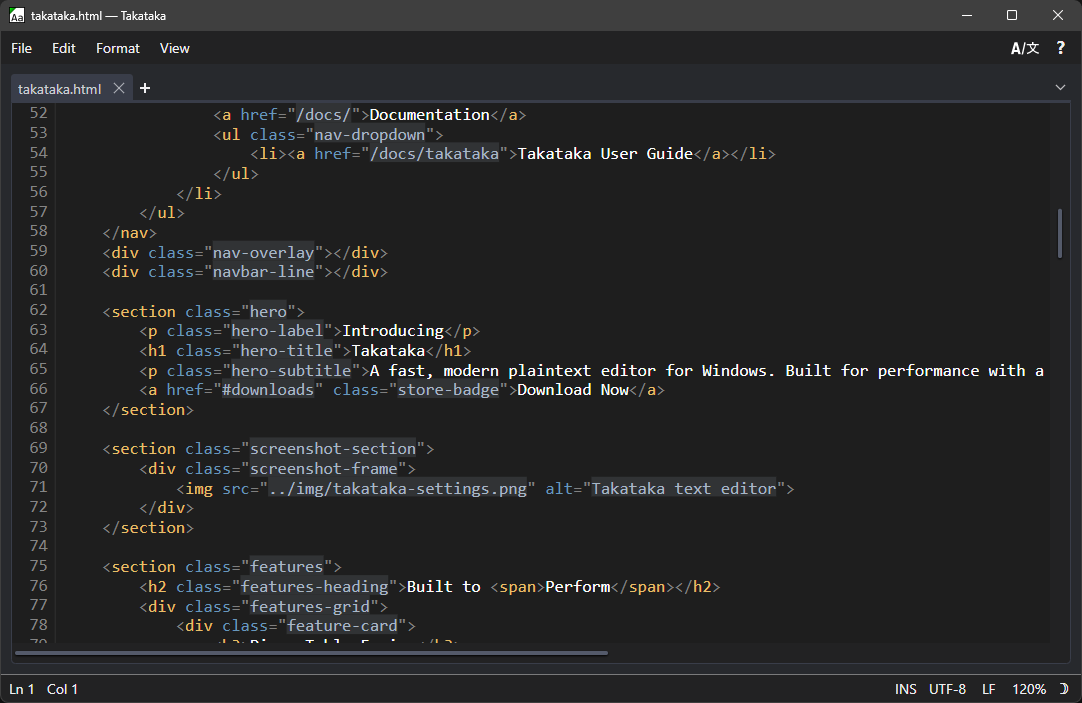Toggle dark mode with moon icon
Image resolution: width=1082 pixels, height=703 pixels.
1064,689
